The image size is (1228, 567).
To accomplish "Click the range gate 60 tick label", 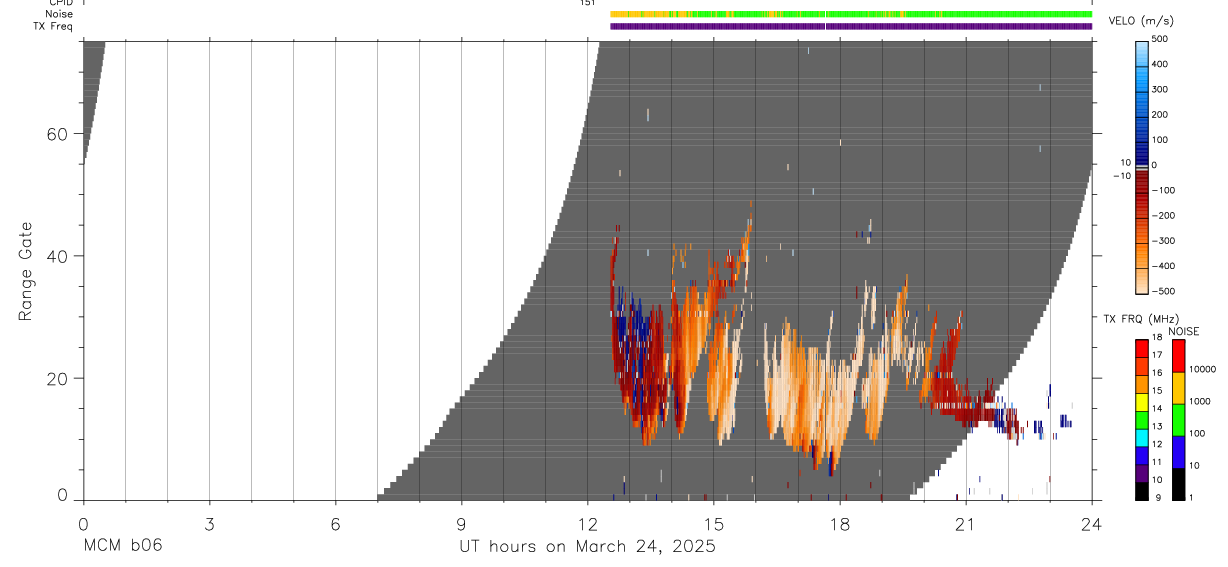I will [58, 134].
